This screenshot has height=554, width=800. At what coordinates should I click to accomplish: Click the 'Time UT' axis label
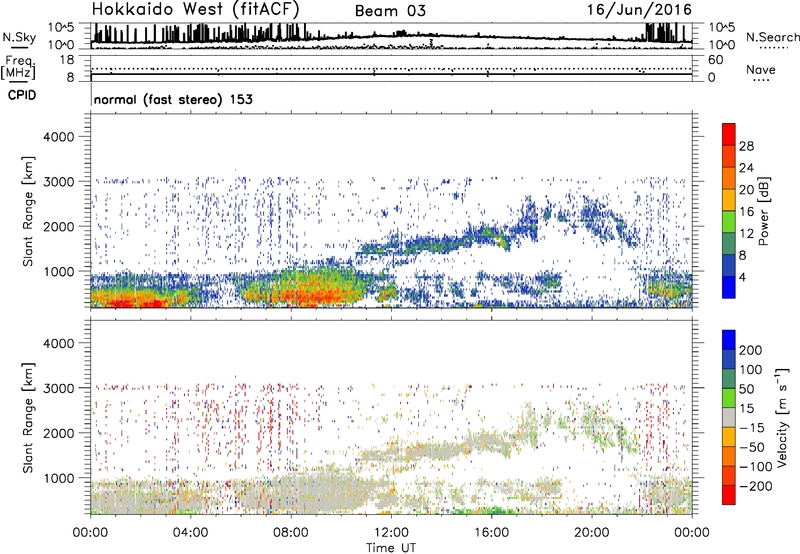pos(391,548)
